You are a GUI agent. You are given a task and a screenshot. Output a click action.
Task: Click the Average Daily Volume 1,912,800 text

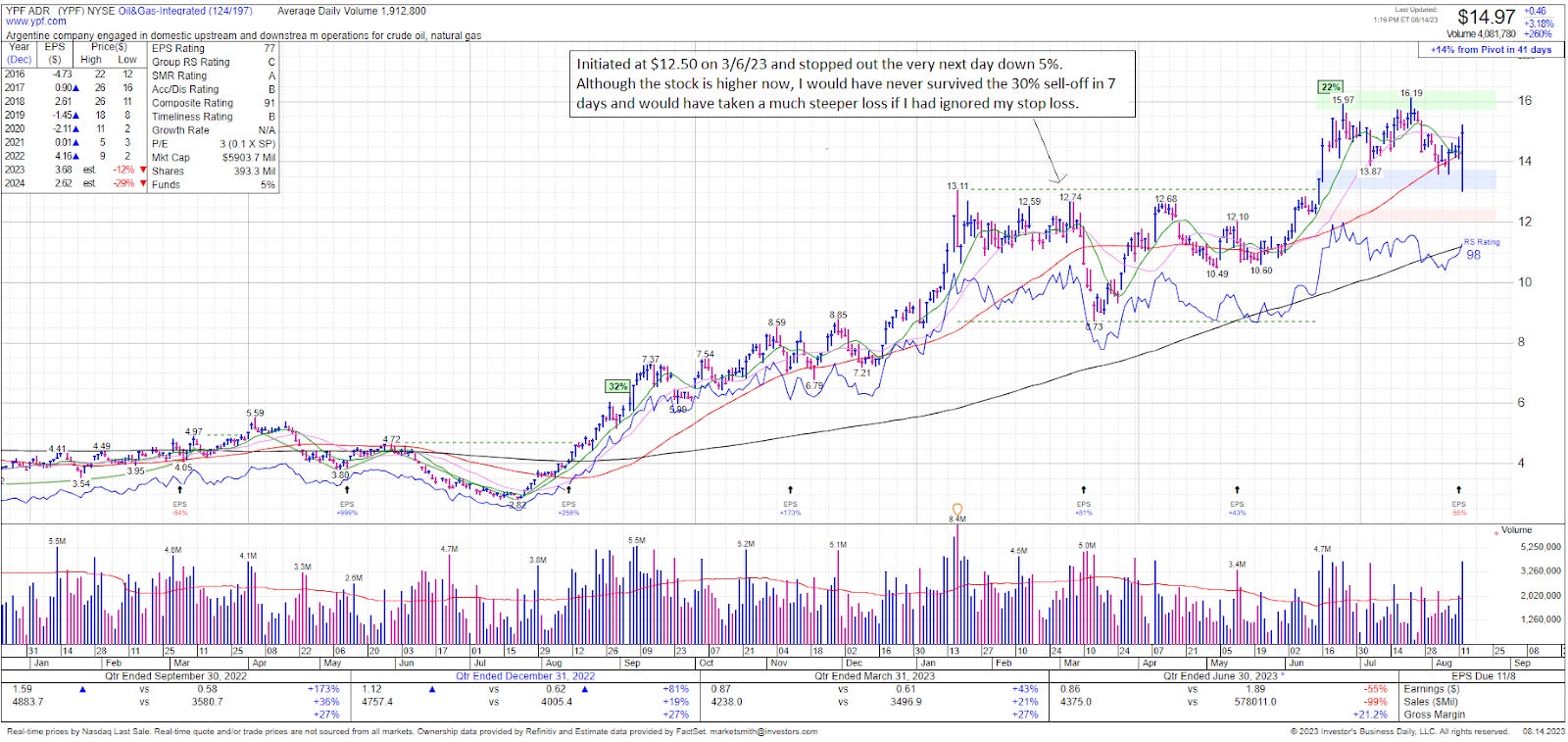point(352,11)
